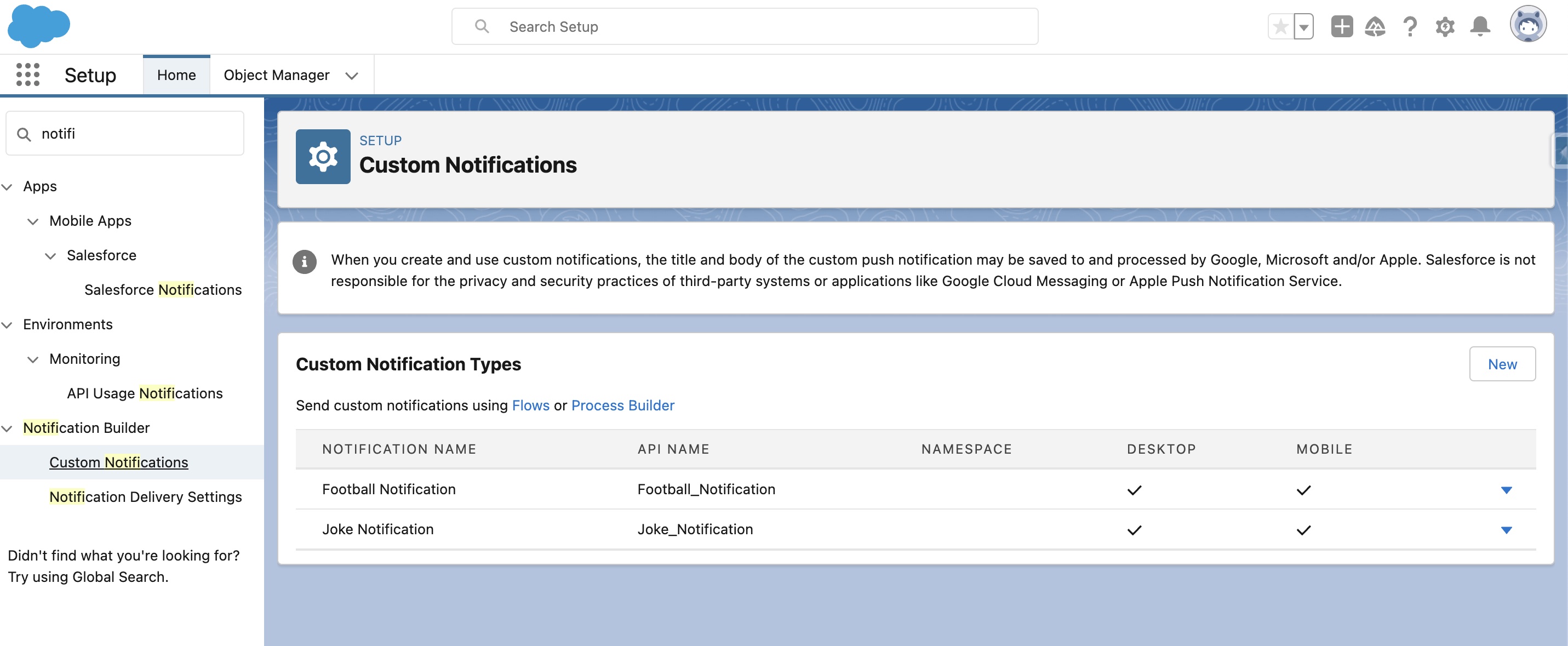Collapse the Environments tree section
The height and width of the screenshot is (646, 1568).
pyautogui.click(x=7, y=324)
